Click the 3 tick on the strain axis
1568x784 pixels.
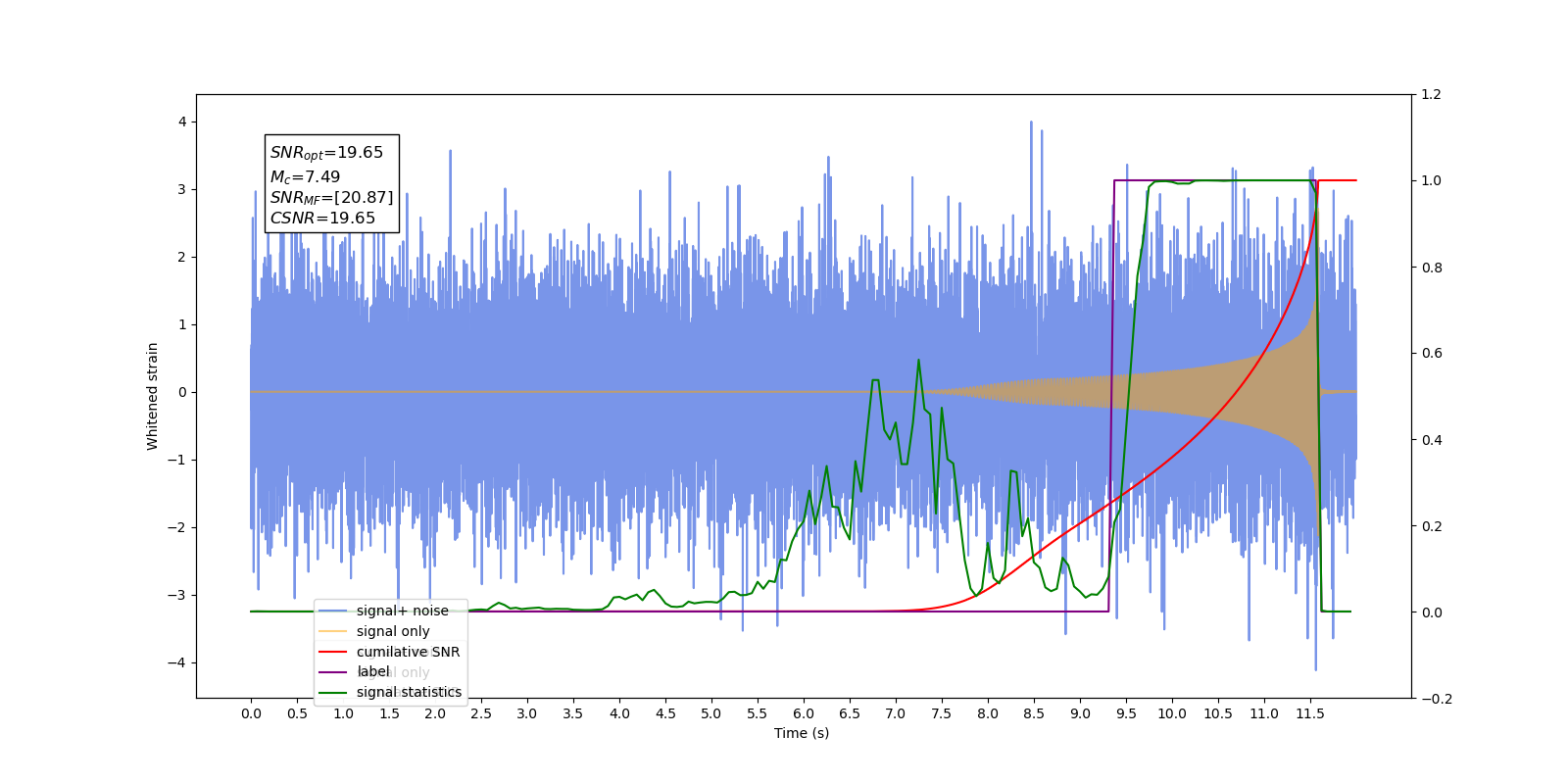(182, 189)
